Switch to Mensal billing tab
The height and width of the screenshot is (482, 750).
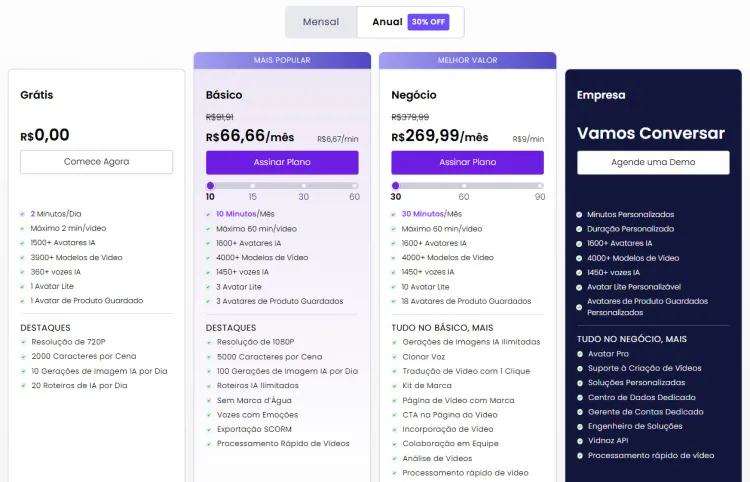(x=321, y=22)
